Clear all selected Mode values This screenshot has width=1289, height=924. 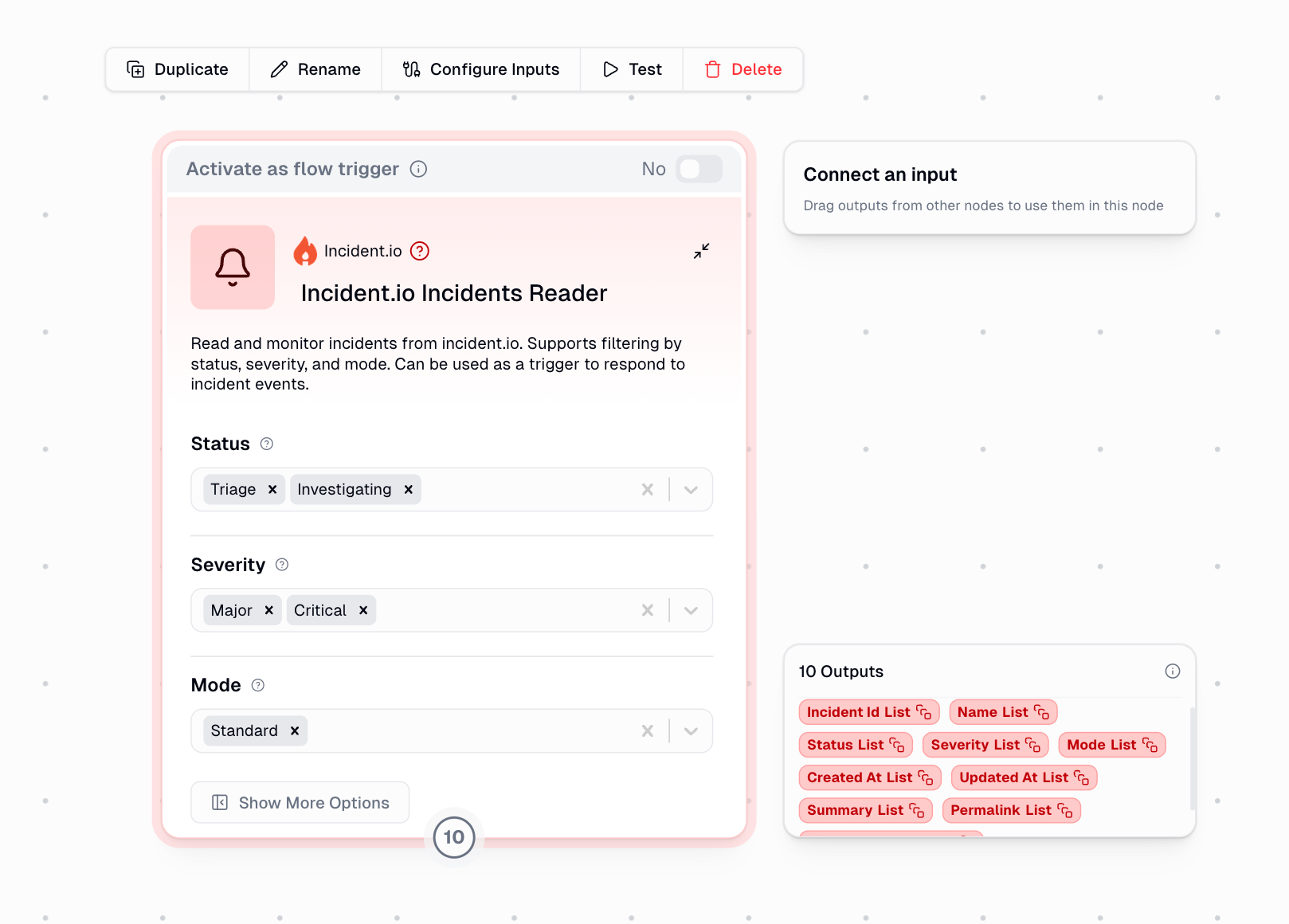[647, 730]
